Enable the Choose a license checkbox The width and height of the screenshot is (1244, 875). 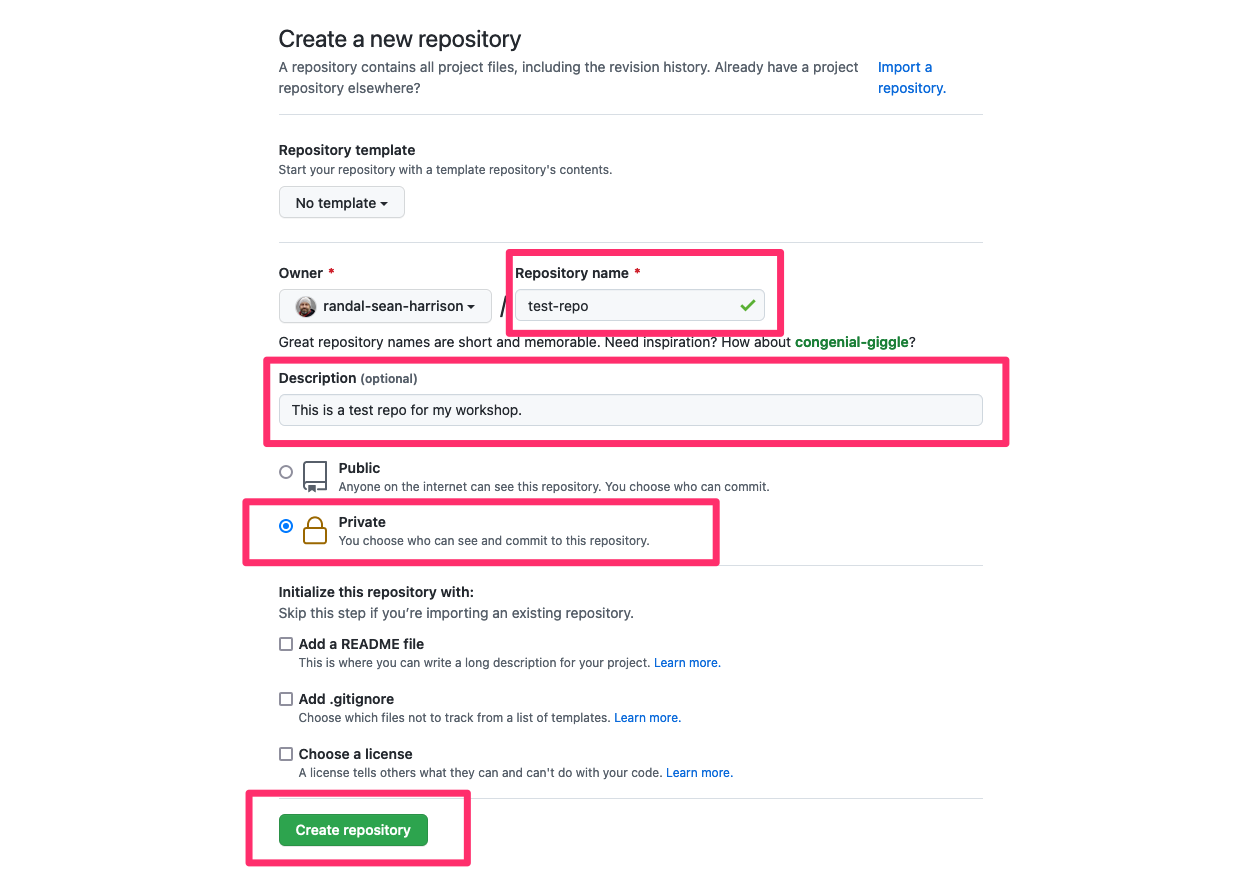click(286, 753)
